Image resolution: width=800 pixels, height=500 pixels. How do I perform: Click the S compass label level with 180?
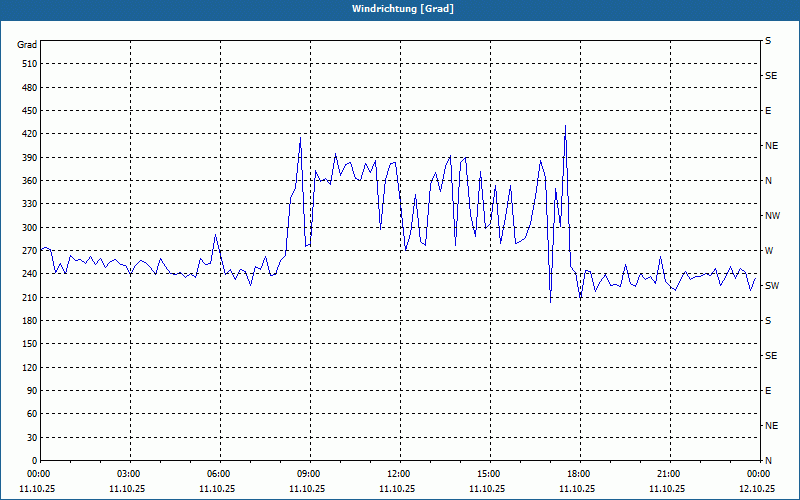click(768, 321)
